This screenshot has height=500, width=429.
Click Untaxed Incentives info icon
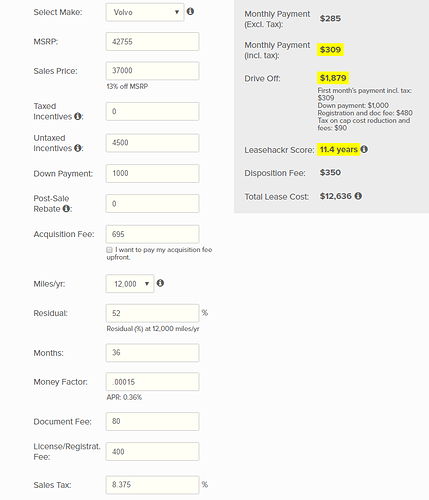point(78,148)
